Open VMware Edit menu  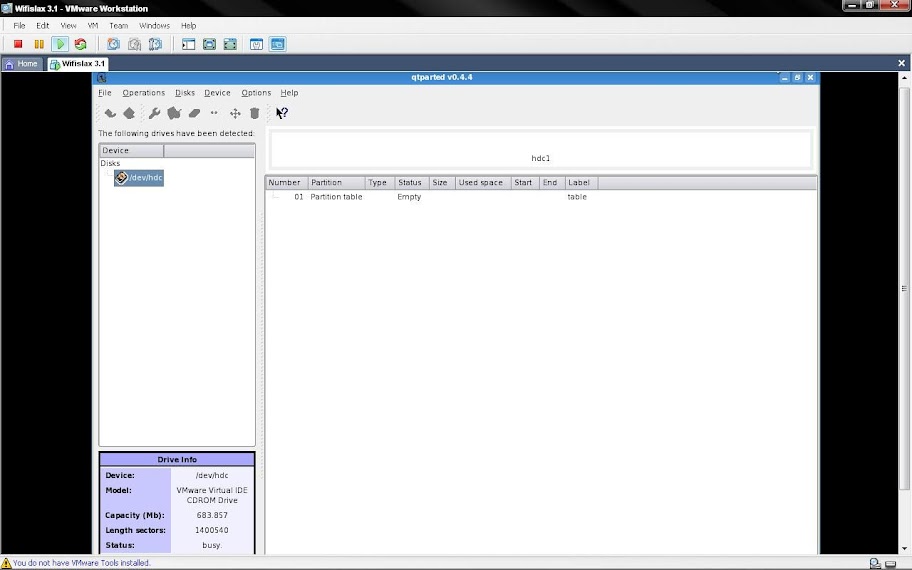(x=42, y=26)
